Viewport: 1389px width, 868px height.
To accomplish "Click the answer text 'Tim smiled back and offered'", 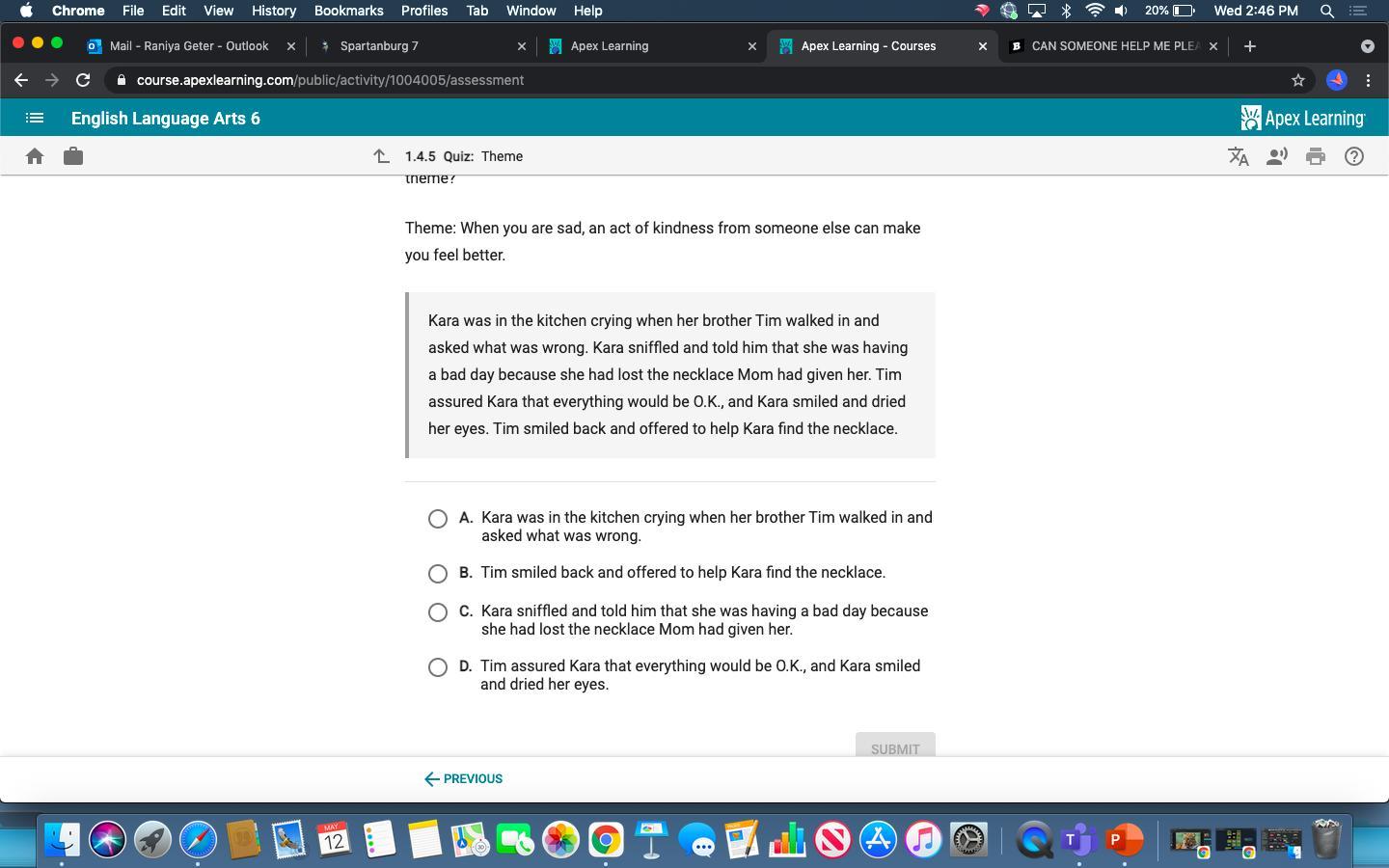I will [x=683, y=573].
